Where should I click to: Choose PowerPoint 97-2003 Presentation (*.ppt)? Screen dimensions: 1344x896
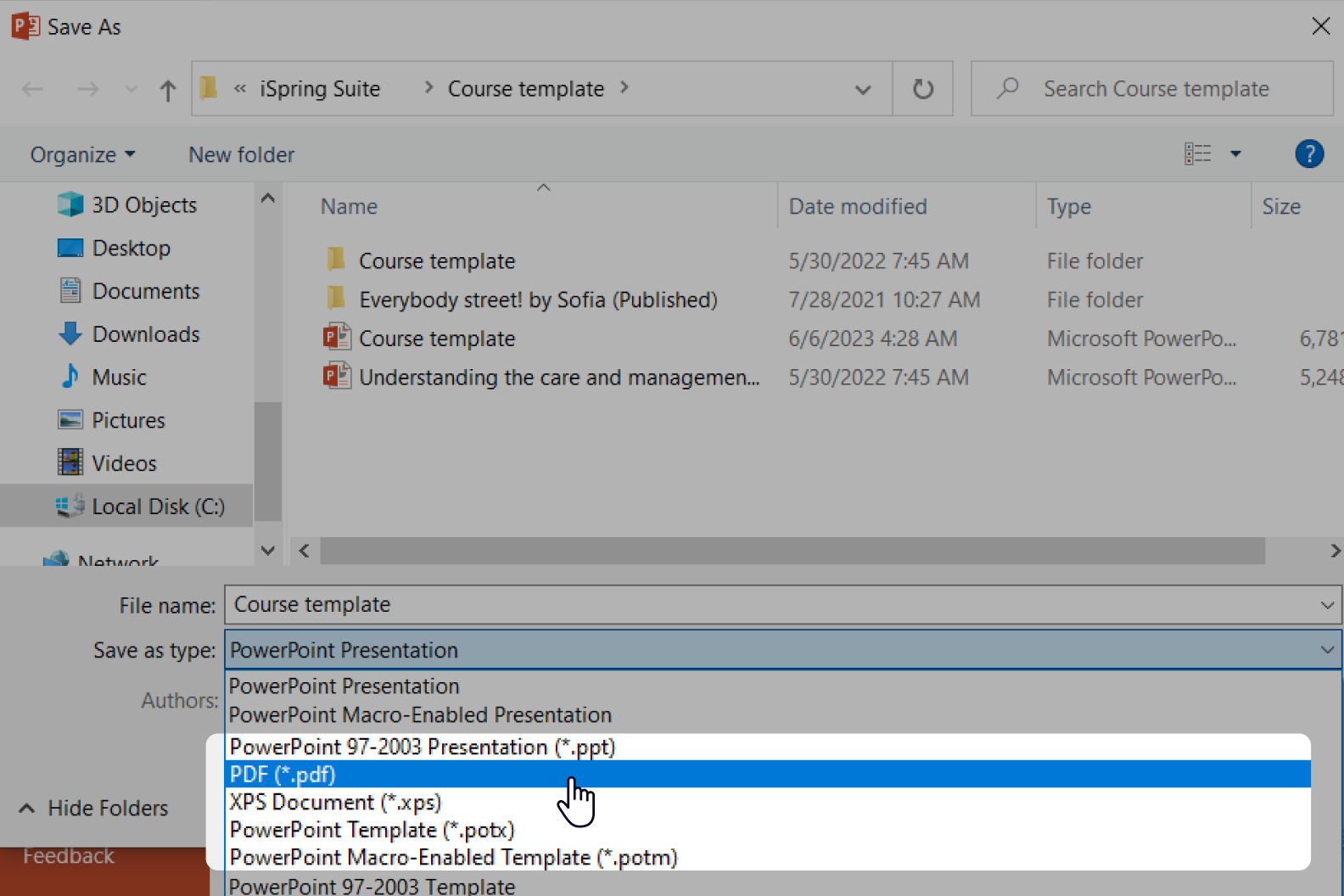(769, 747)
